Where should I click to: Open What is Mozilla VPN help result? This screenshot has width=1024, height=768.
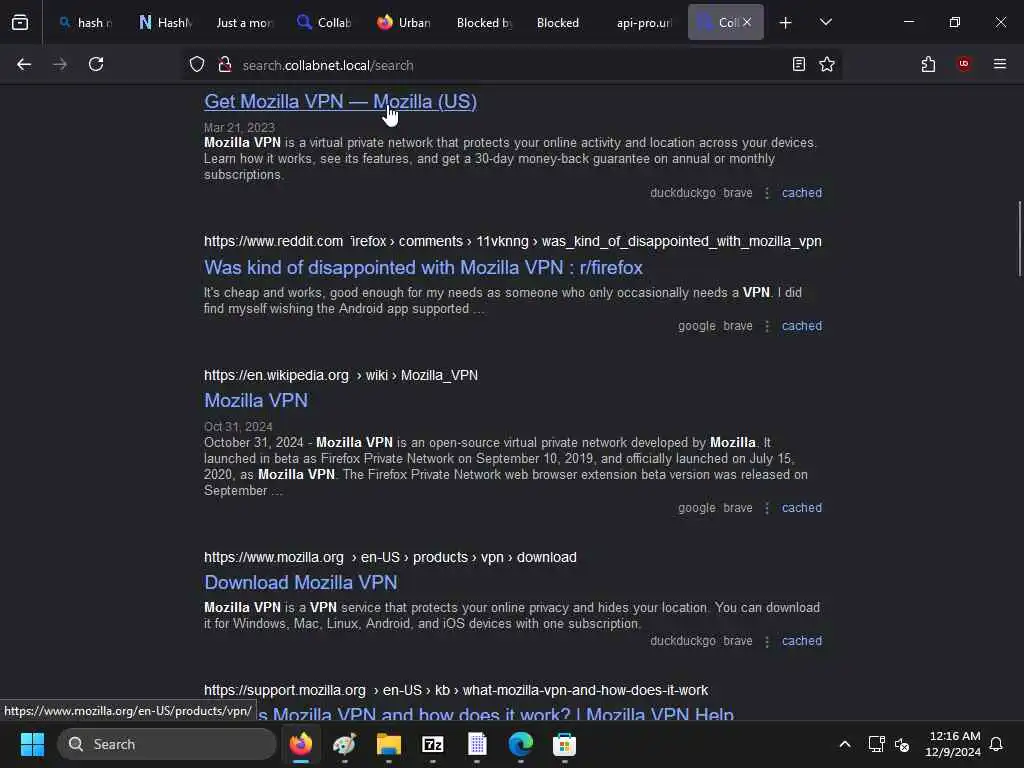(x=494, y=713)
